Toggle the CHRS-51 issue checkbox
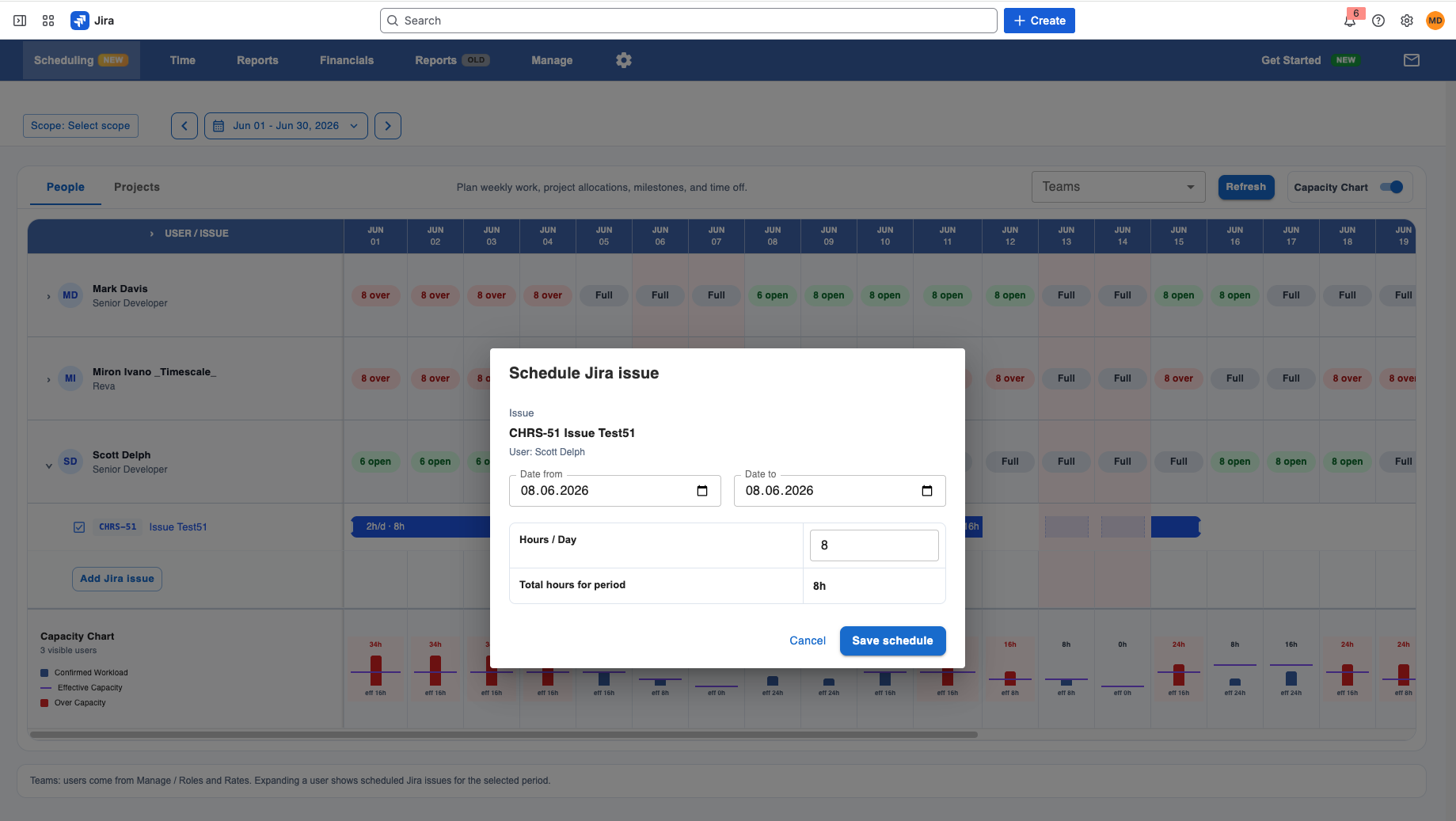The width and height of the screenshot is (1456, 821). (x=79, y=527)
